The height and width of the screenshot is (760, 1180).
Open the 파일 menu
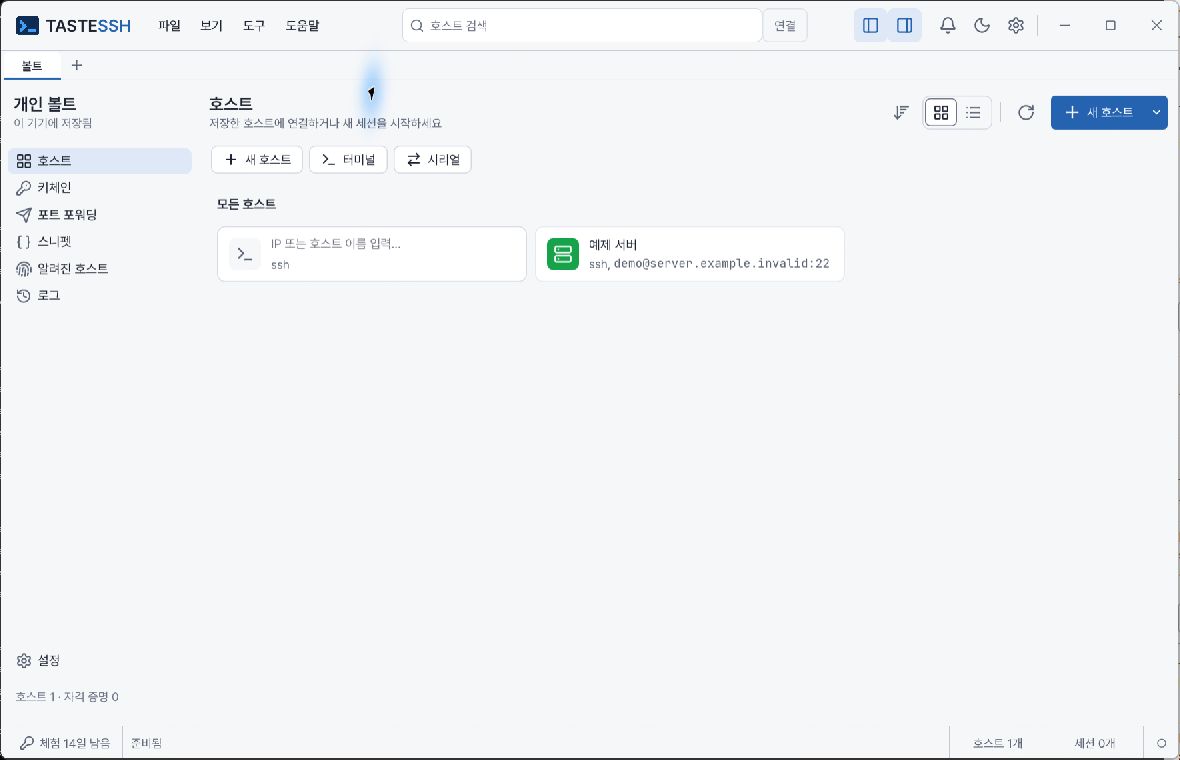169,26
